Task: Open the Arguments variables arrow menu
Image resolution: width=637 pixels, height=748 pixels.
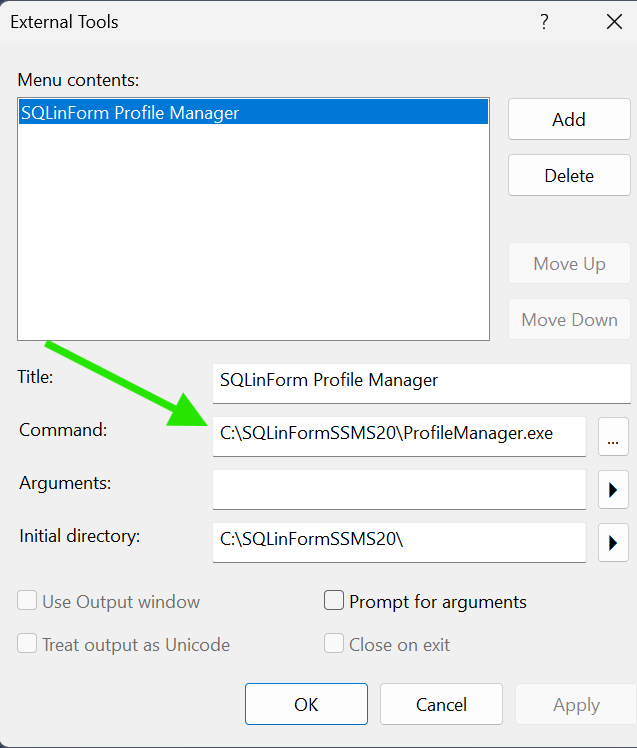Action: tap(613, 489)
